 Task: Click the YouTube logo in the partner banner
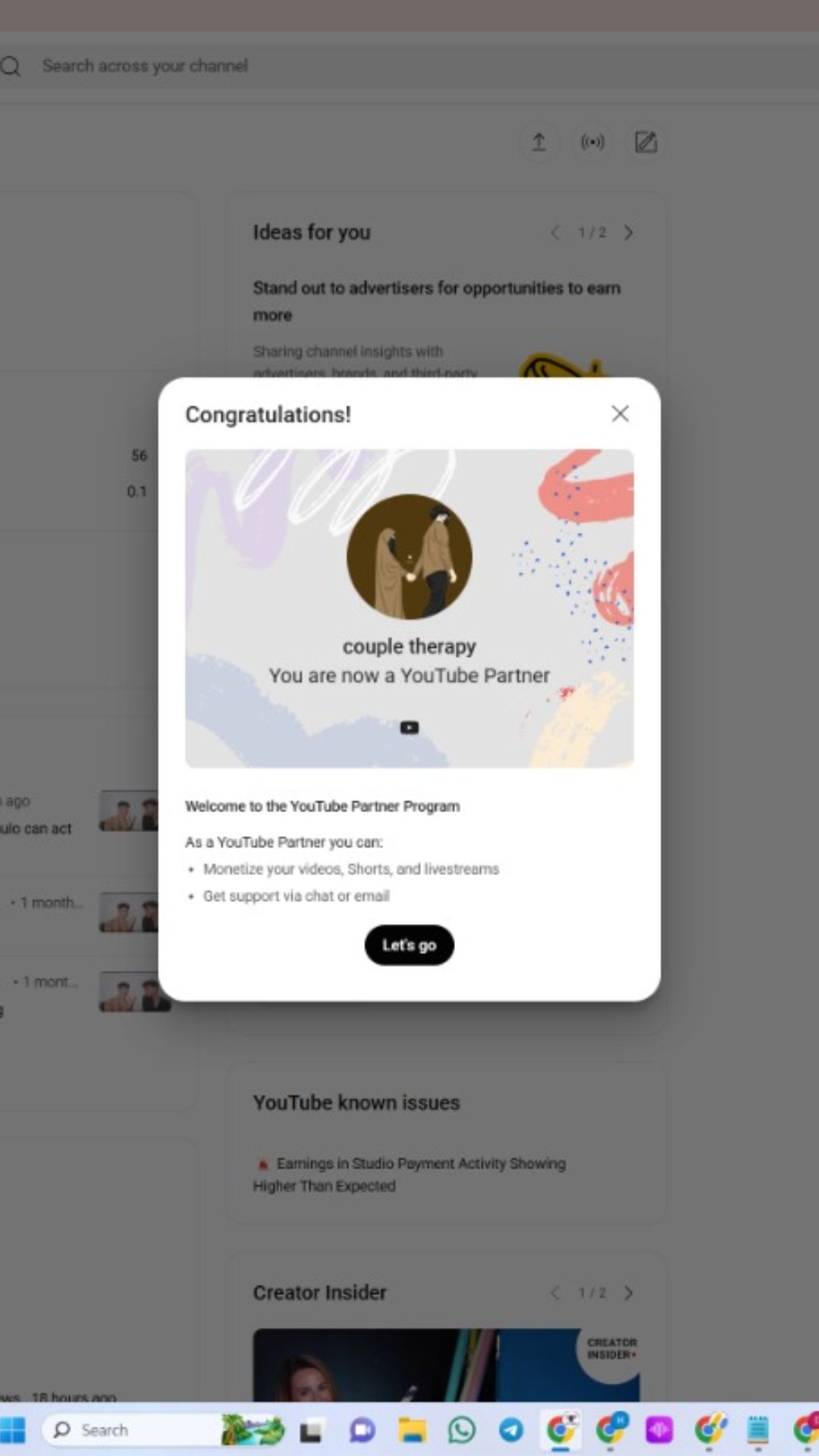pyautogui.click(x=409, y=727)
